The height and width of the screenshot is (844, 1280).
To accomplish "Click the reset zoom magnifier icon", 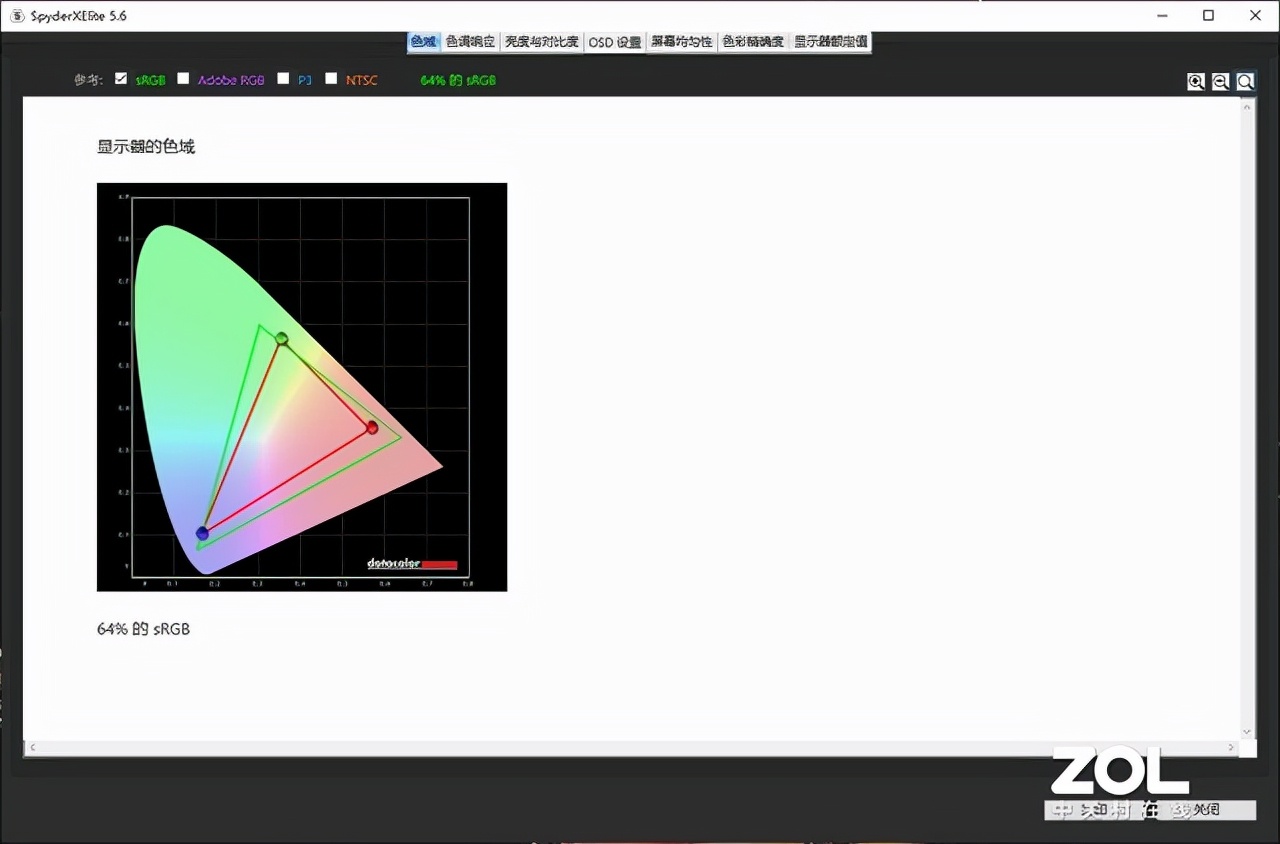I will (1246, 82).
